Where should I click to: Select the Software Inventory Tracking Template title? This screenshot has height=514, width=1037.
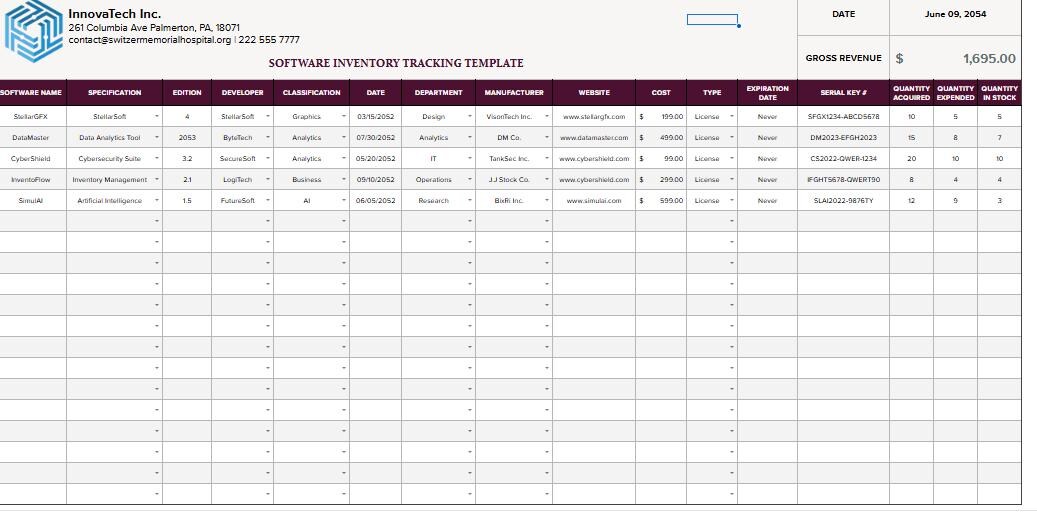tap(395, 64)
